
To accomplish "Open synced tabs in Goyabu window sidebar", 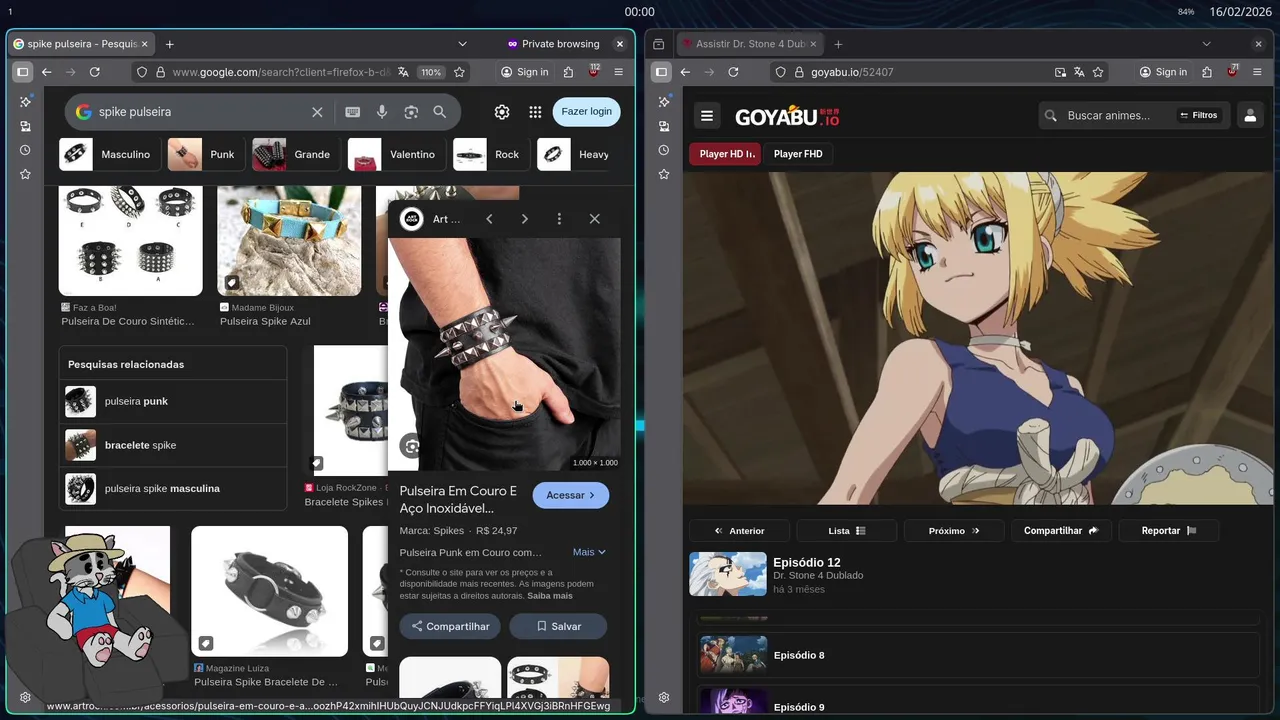I will pyautogui.click(x=663, y=126).
